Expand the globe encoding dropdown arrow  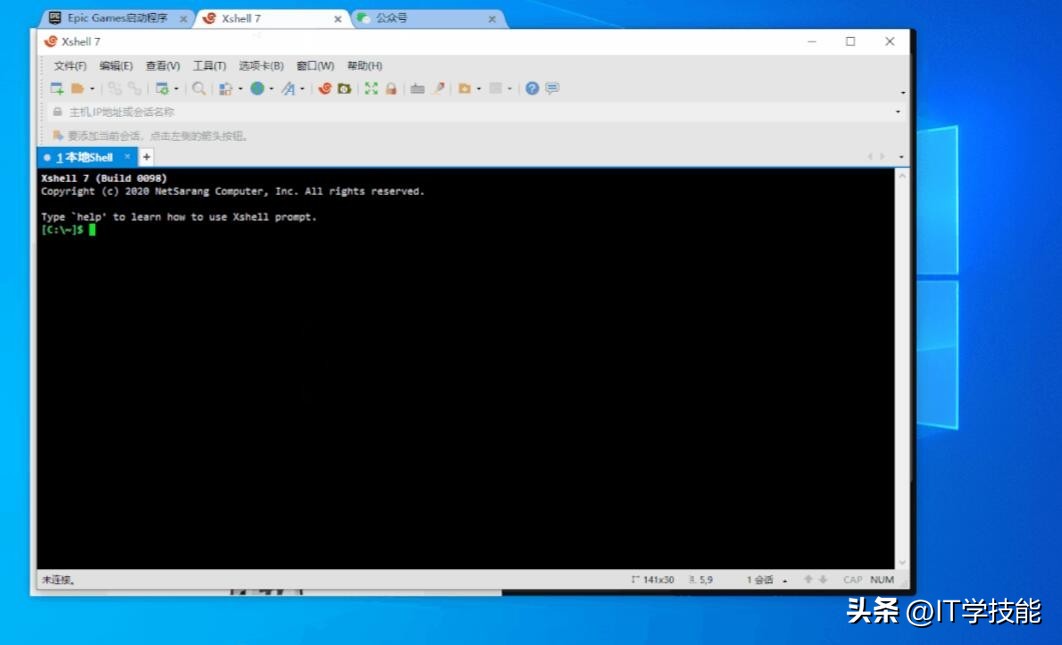(x=272, y=89)
